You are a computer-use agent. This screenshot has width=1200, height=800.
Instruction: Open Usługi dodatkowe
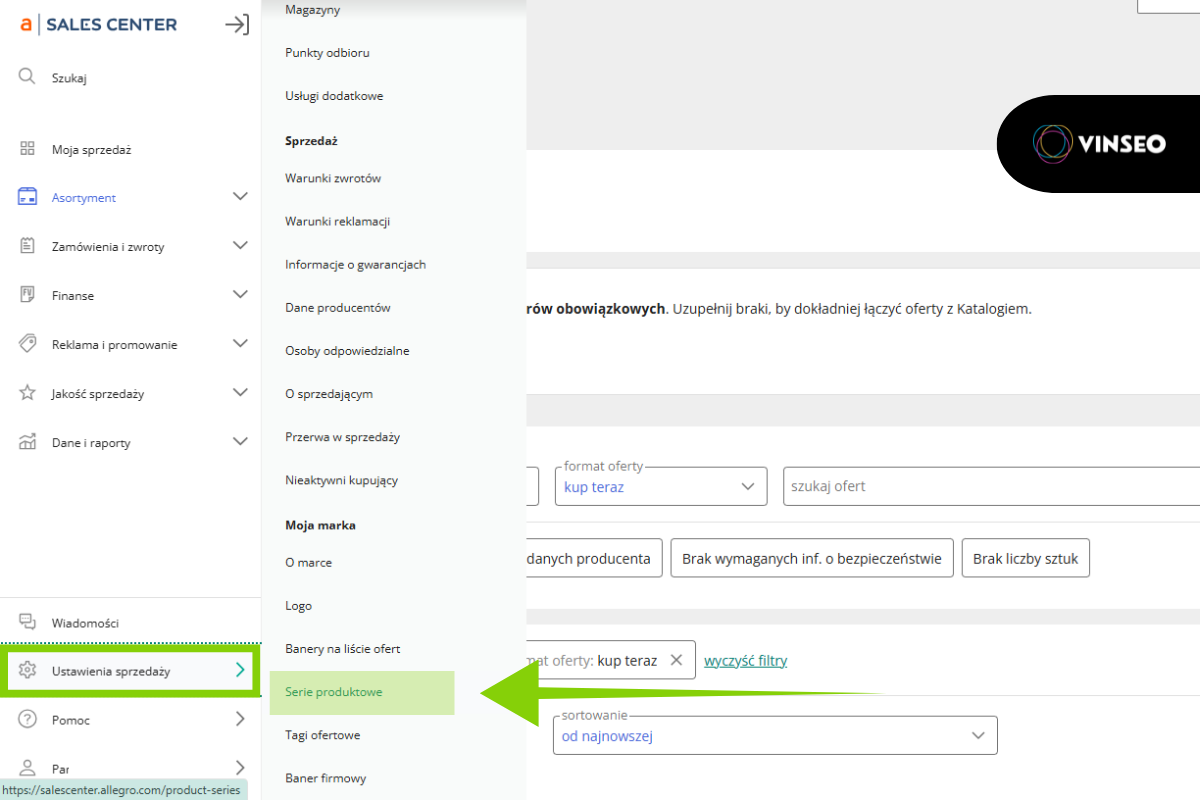point(334,96)
